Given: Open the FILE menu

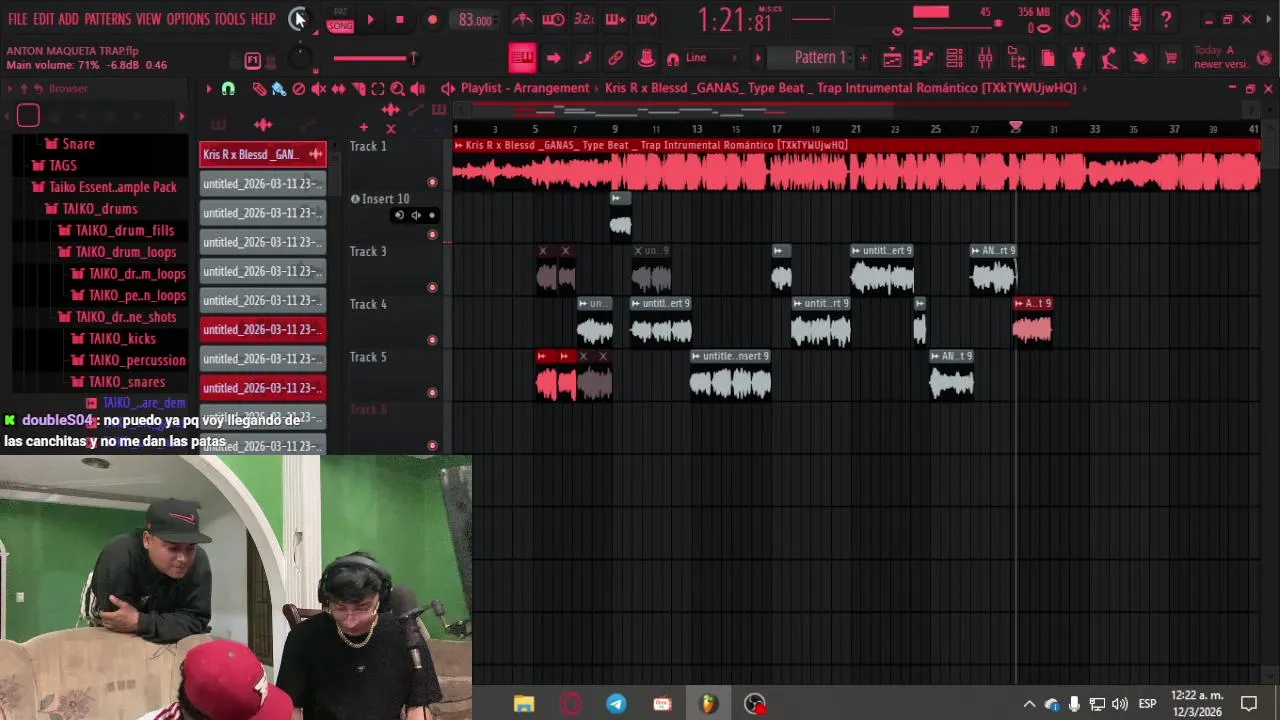Looking at the screenshot, I should [17, 19].
